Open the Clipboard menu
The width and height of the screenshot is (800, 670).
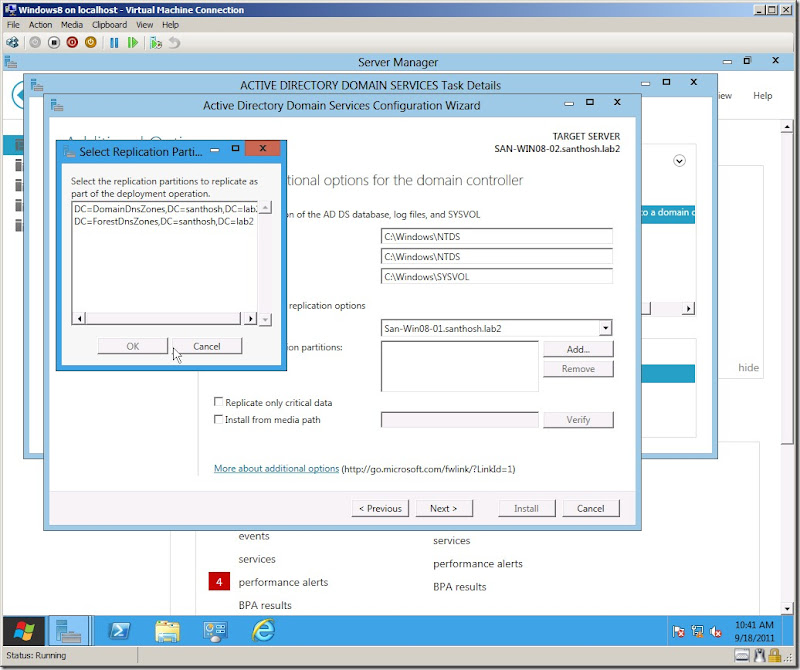(110, 24)
